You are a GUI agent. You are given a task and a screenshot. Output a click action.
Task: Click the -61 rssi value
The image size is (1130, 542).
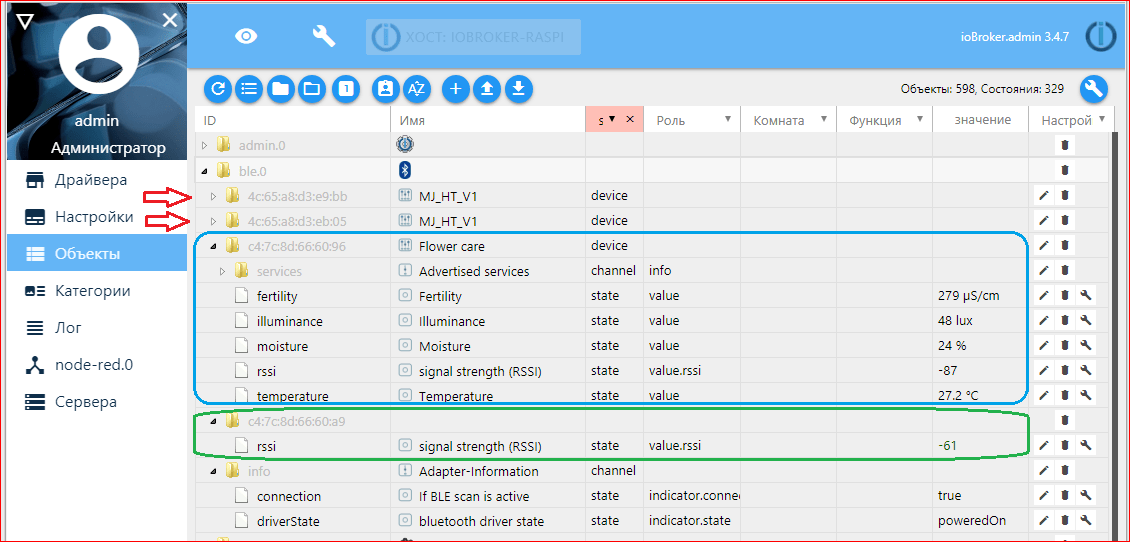(947, 446)
